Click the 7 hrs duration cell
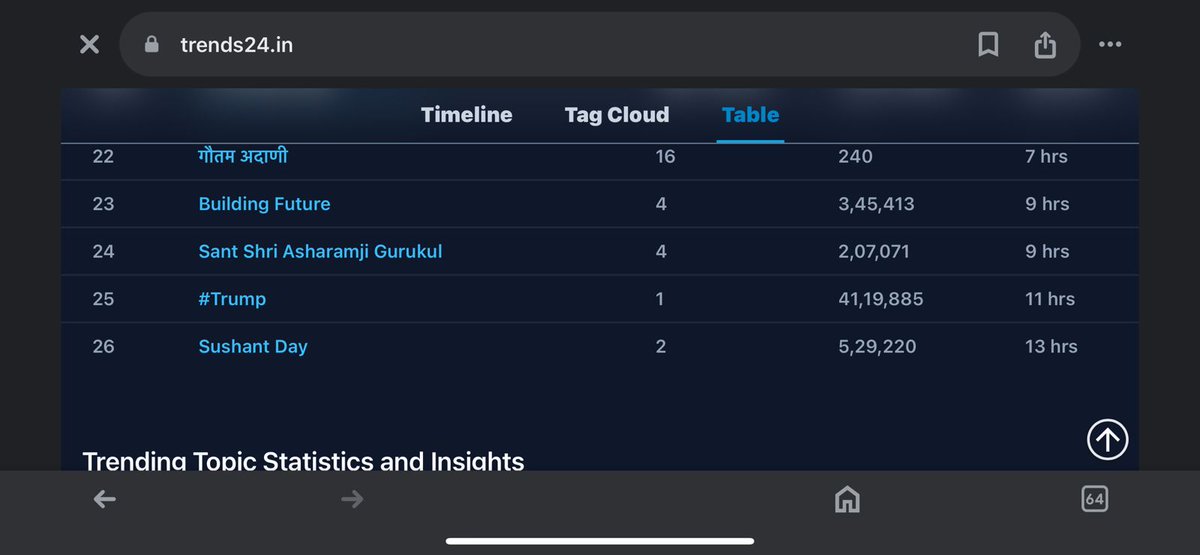Viewport: 1200px width, 555px height. [1046, 156]
